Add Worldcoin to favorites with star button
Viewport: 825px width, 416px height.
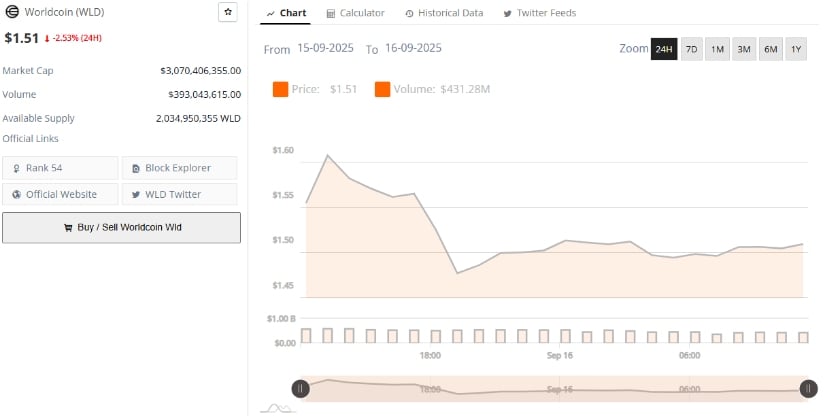click(x=228, y=12)
